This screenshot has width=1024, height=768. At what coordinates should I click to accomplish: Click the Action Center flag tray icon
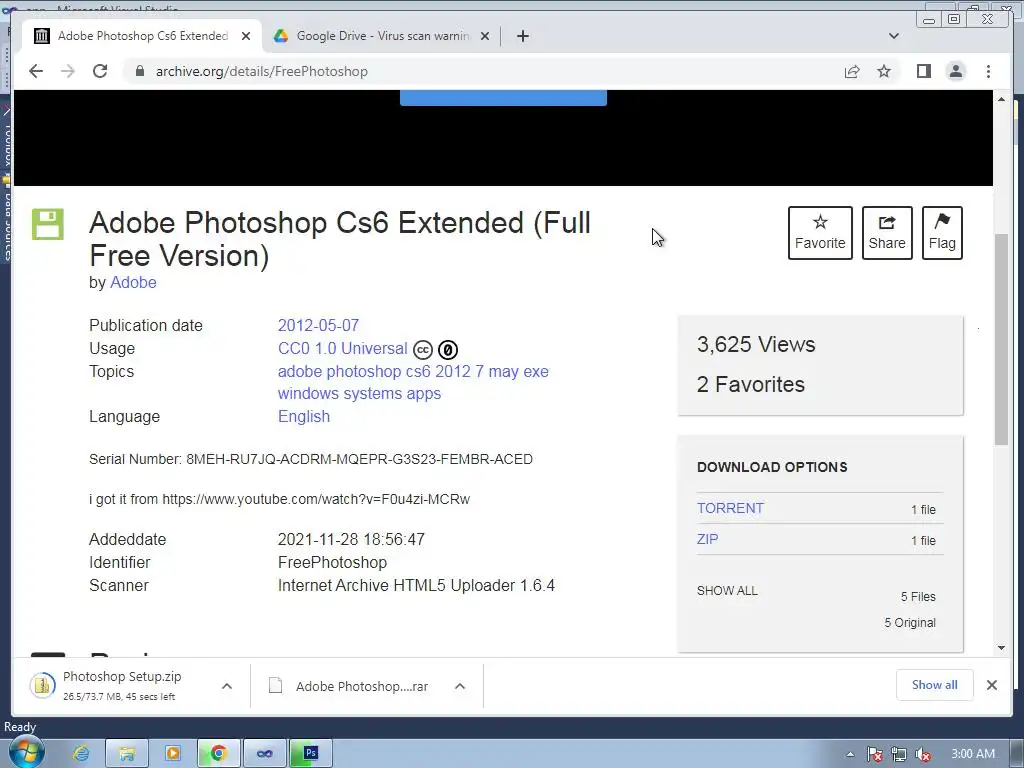[x=874, y=754]
